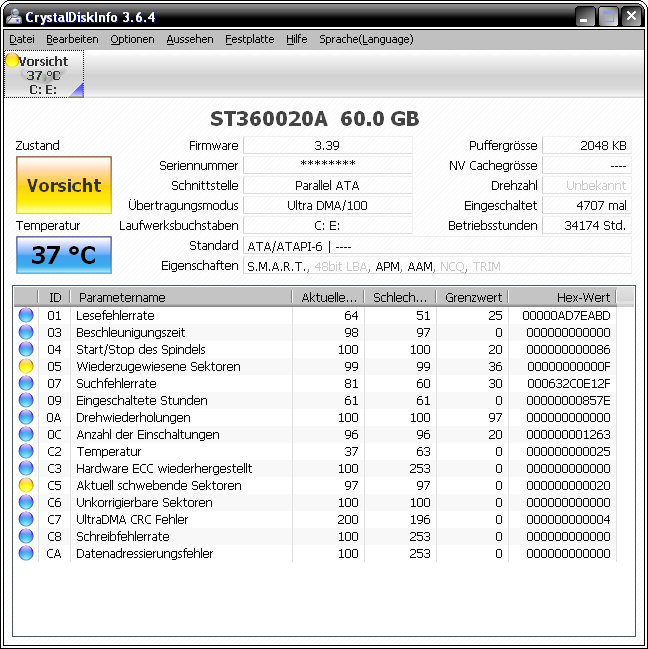
Task: Click the status icon of Eingeschaltete Stunden row
Action: pyautogui.click(x=26, y=400)
